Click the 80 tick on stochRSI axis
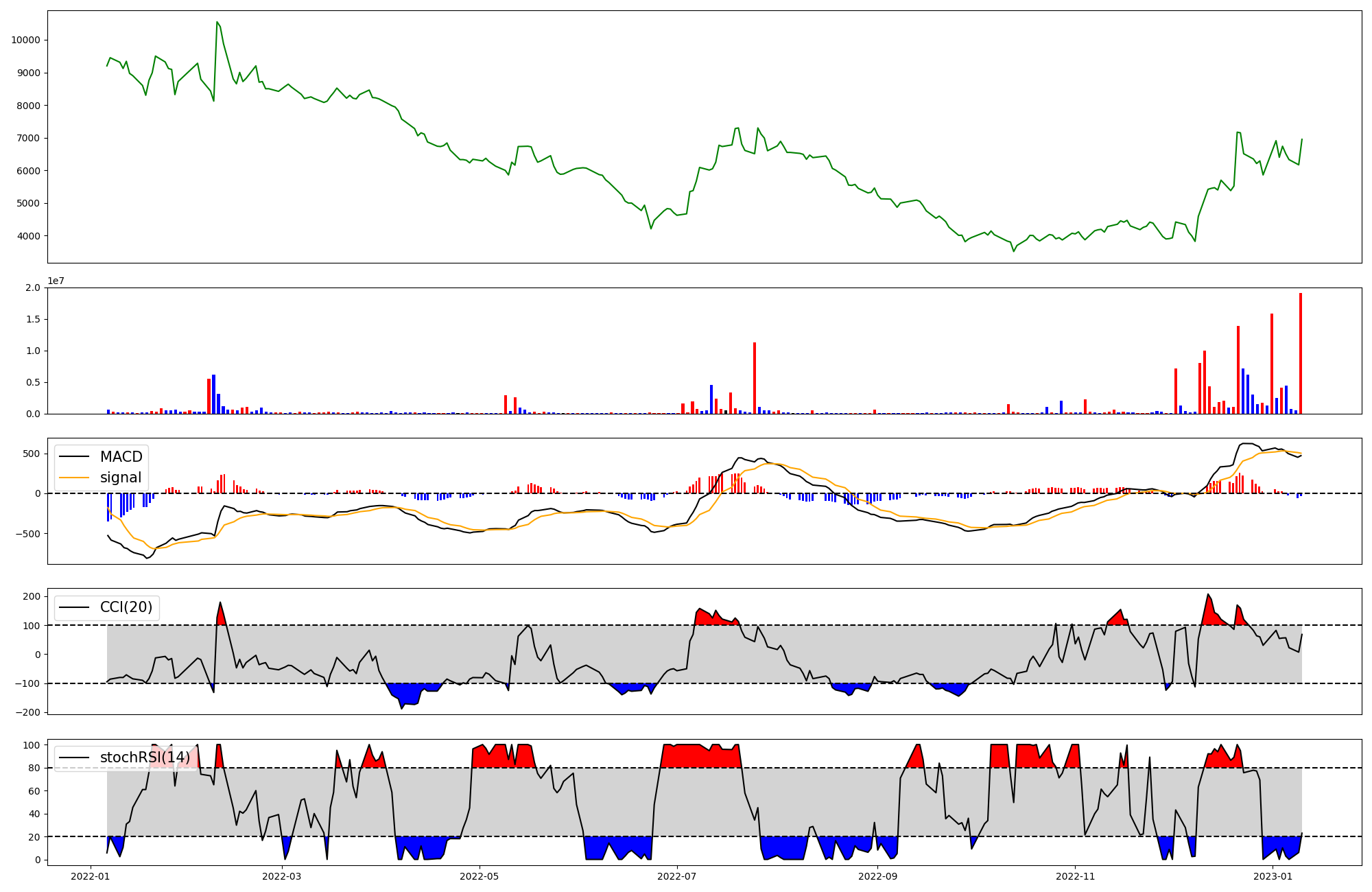Viewport: 1372px width, 892px height. (x=34, y=768)
